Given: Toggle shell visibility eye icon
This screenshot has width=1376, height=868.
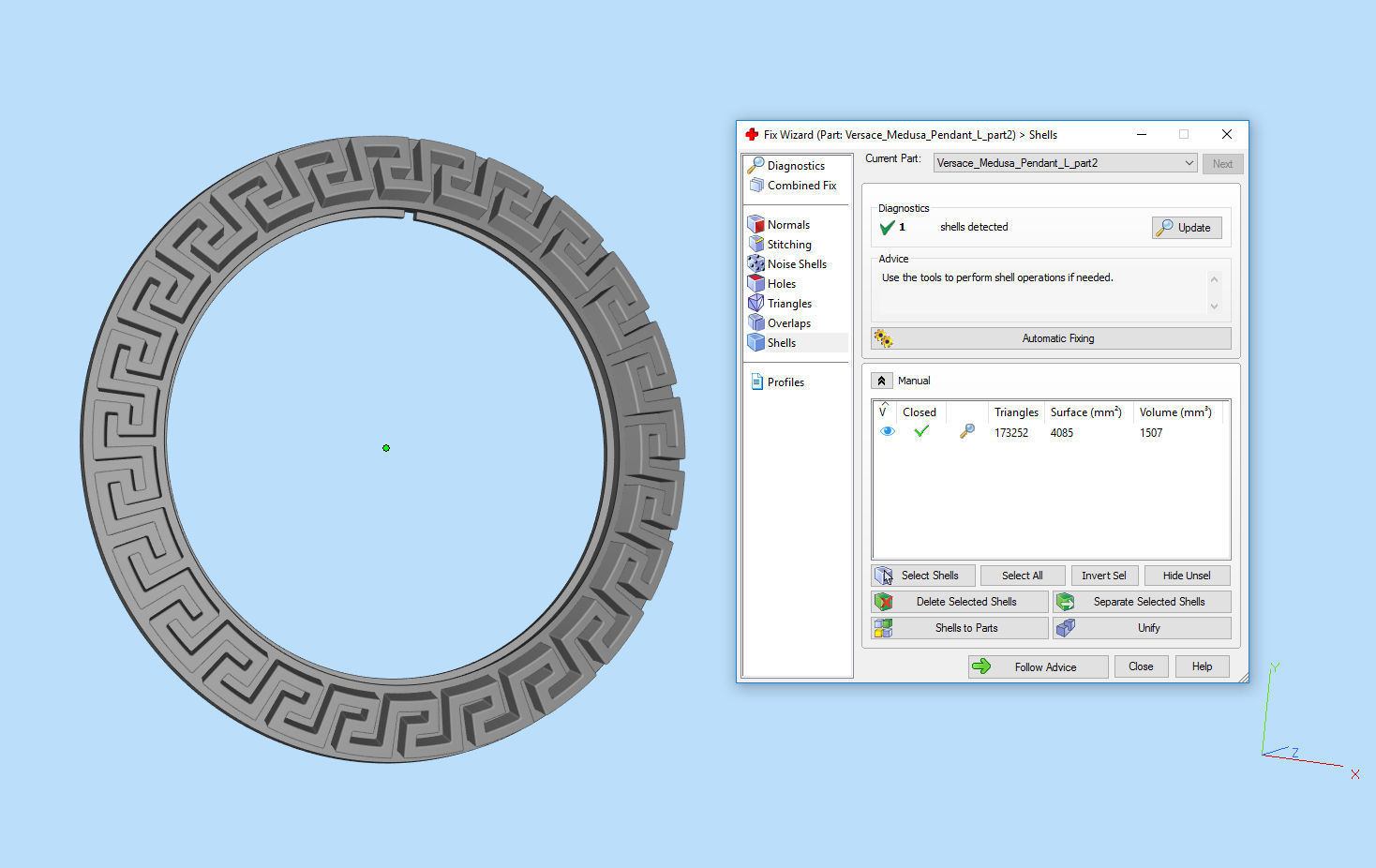Looking at the screenshot, I should click(x=887, y=432).
